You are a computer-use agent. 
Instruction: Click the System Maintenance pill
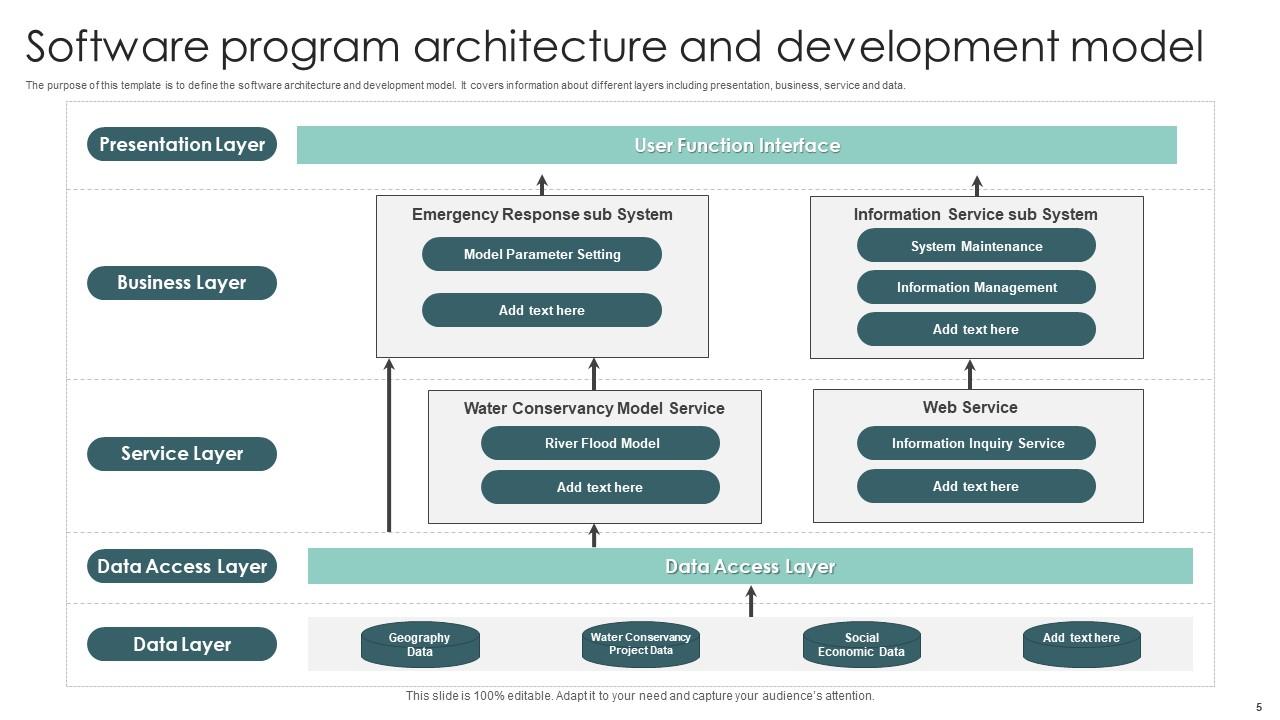tap(976, 246)
